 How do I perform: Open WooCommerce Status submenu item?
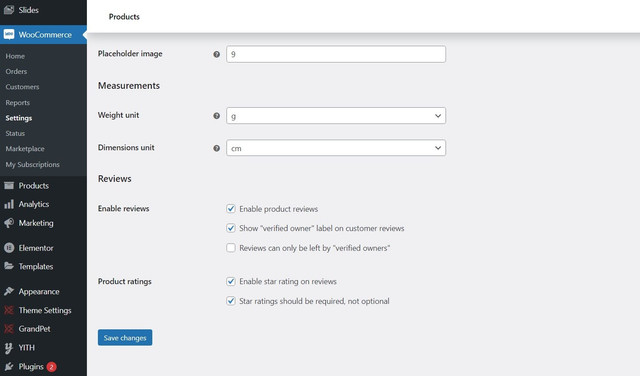coord(15,133)
